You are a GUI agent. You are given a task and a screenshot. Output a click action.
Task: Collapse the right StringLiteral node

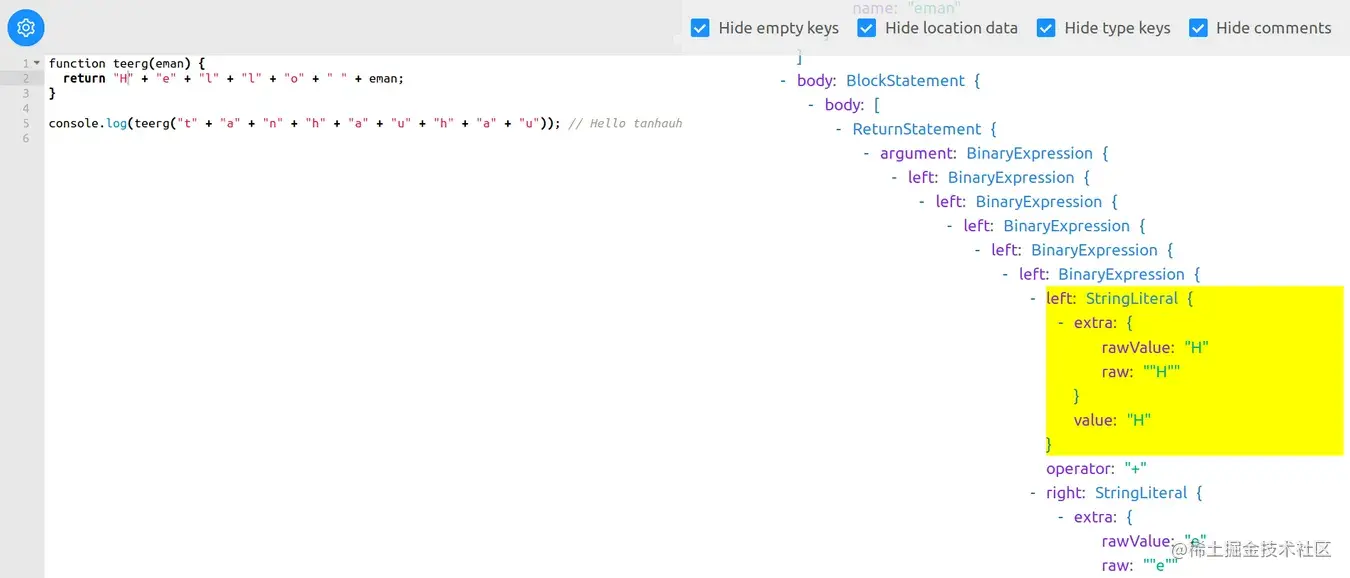coord(1034,493)
